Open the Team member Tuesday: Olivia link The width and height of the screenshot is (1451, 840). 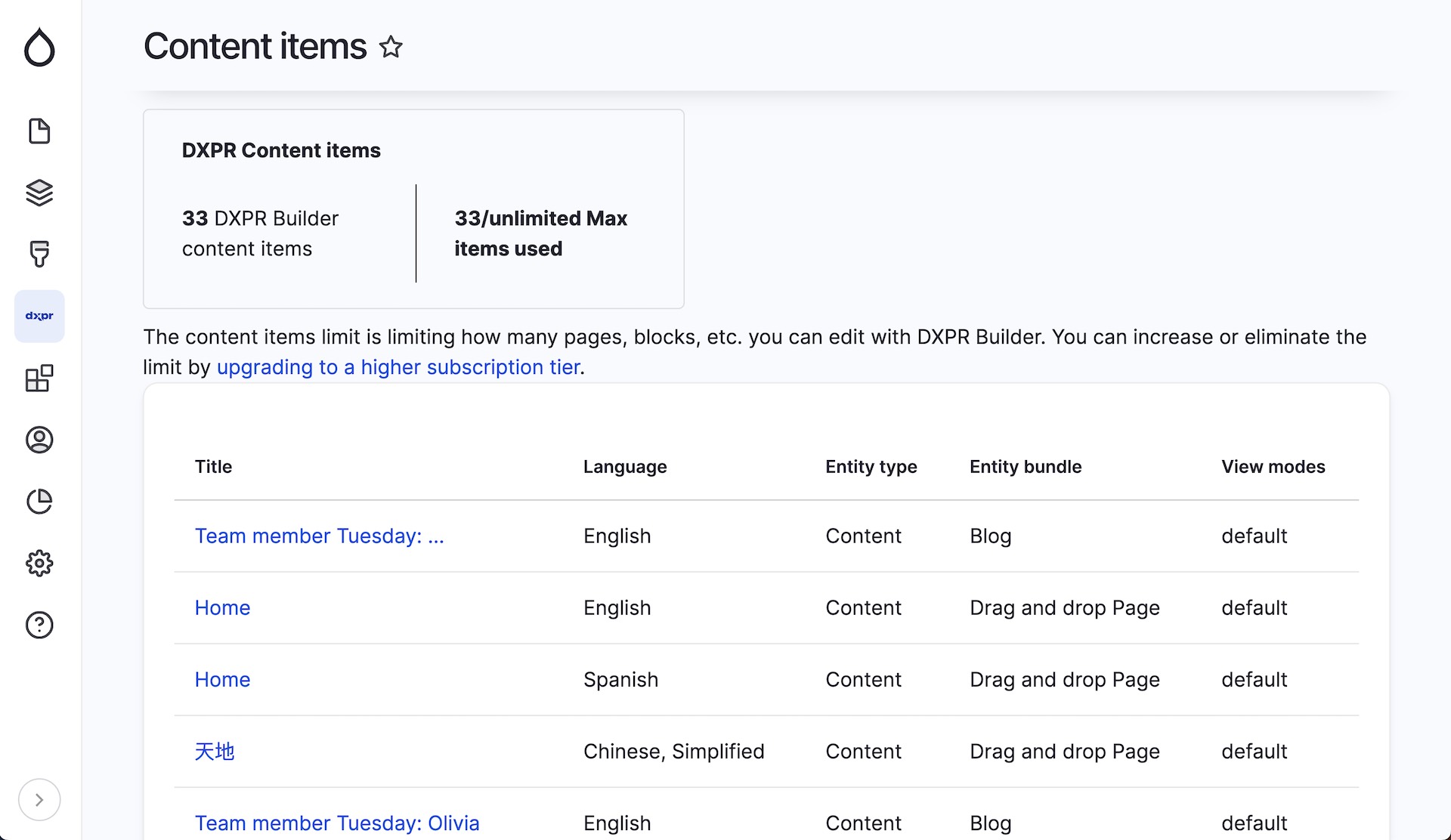pyautogui.click(x=337, y=823)
